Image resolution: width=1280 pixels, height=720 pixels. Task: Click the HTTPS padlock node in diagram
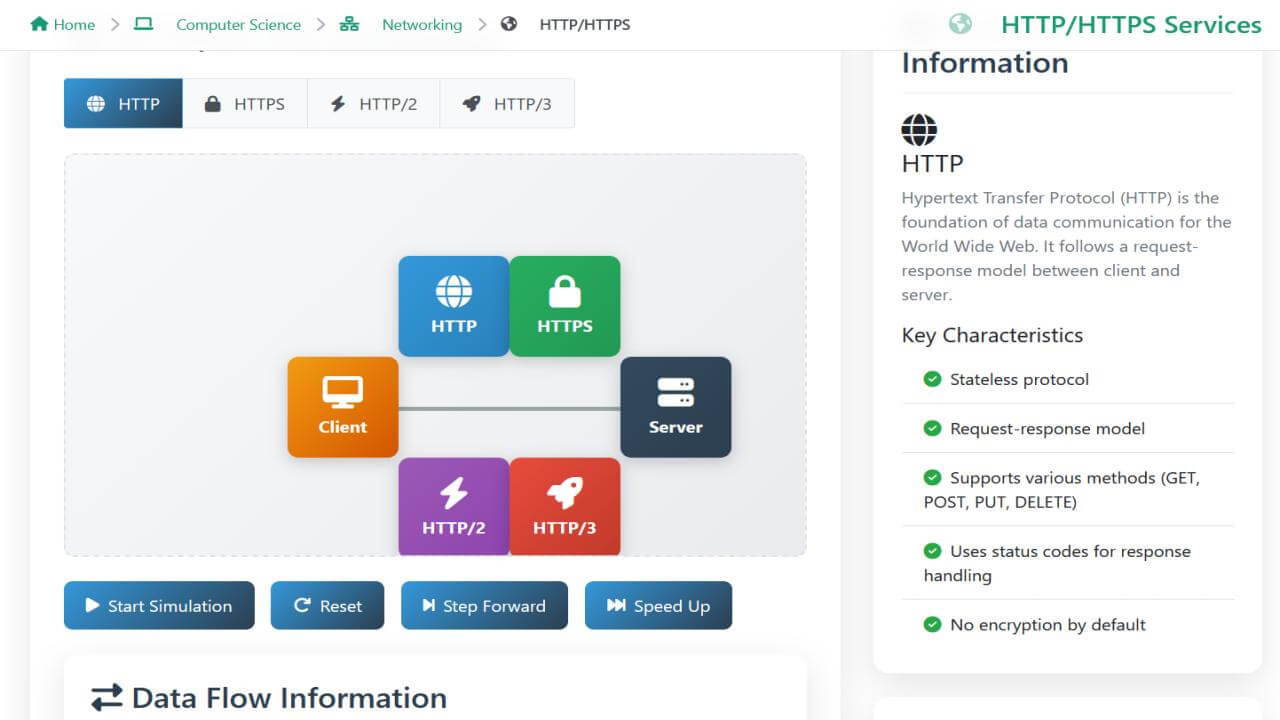pyautogui.click(x=565, y=306)
